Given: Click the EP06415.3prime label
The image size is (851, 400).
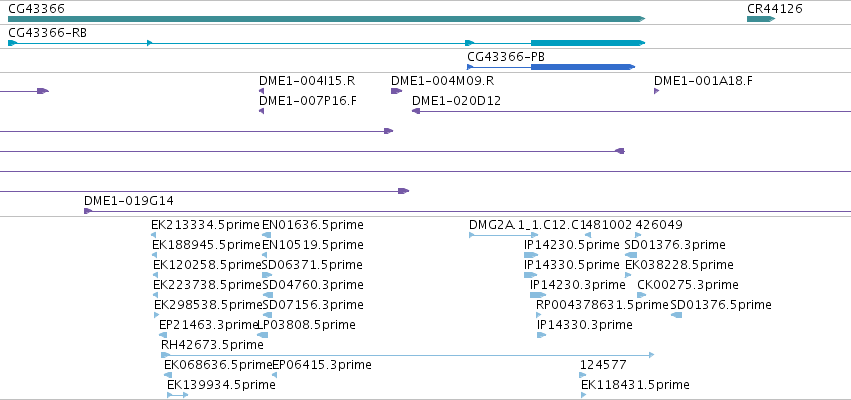Looking at the screenshot, I should 321,365.
